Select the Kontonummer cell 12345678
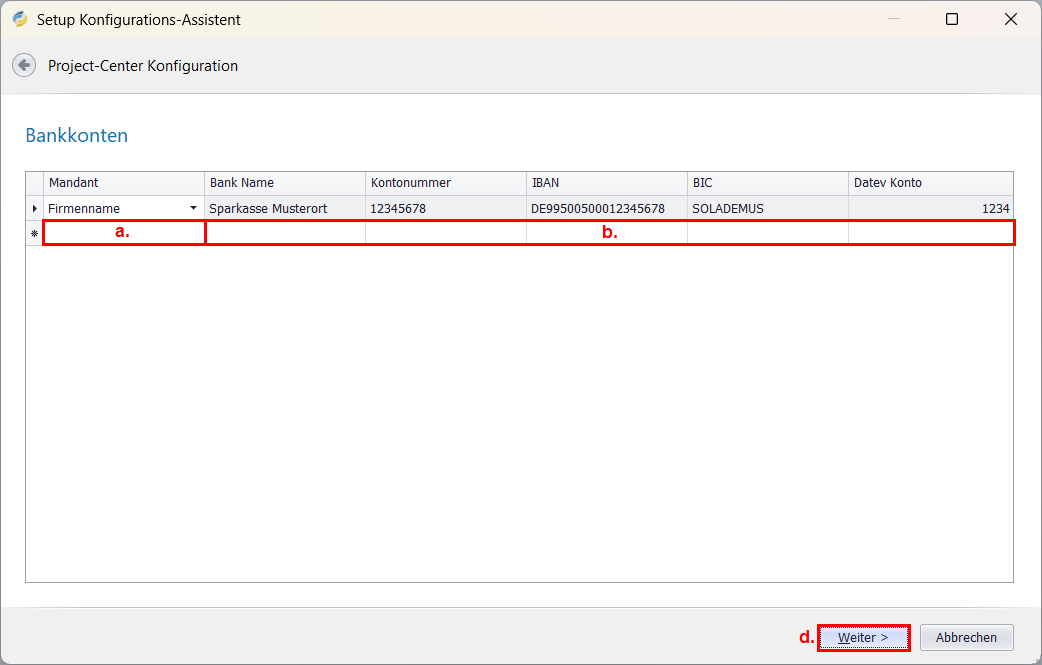The height and width of the screenshot is (665, 1042). (x=445, y=208)
